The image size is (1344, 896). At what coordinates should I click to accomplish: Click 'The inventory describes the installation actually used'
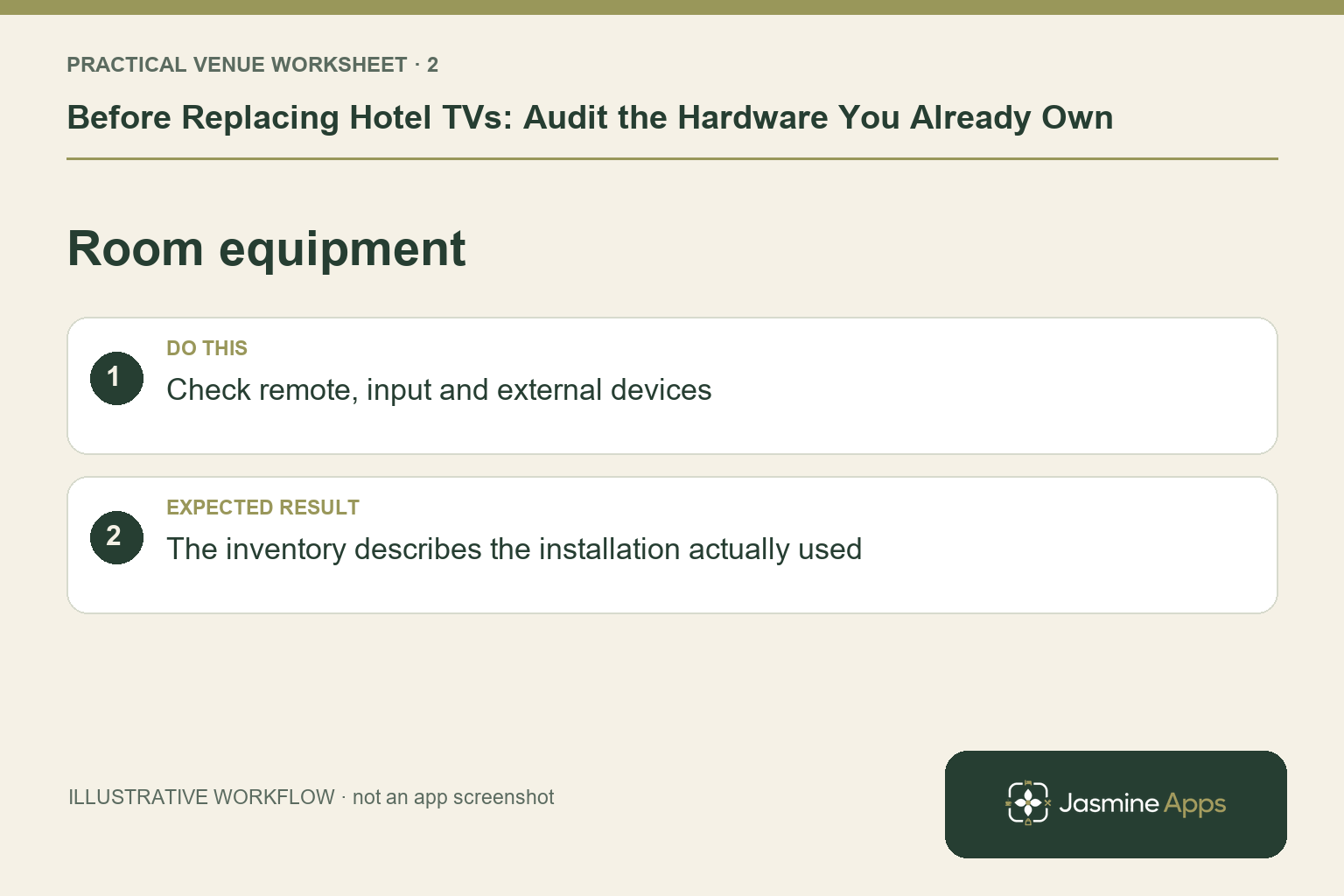point(514,549)
